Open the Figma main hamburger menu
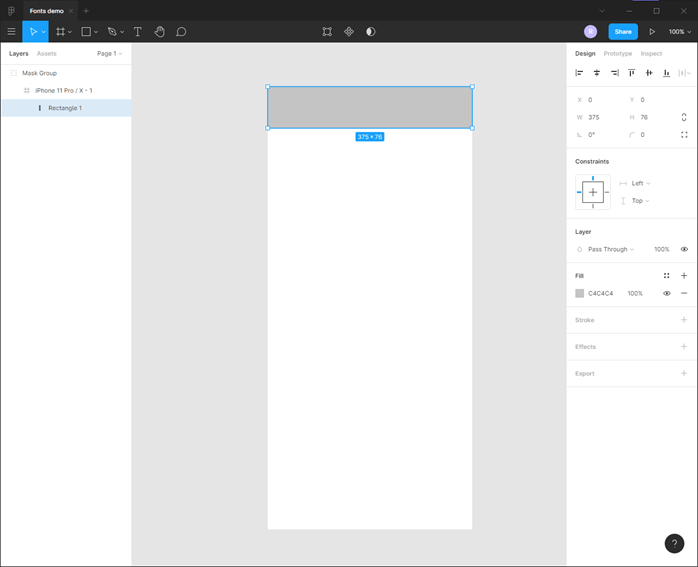The height and width of the screenshot is (567, 698). pos(12,32)
